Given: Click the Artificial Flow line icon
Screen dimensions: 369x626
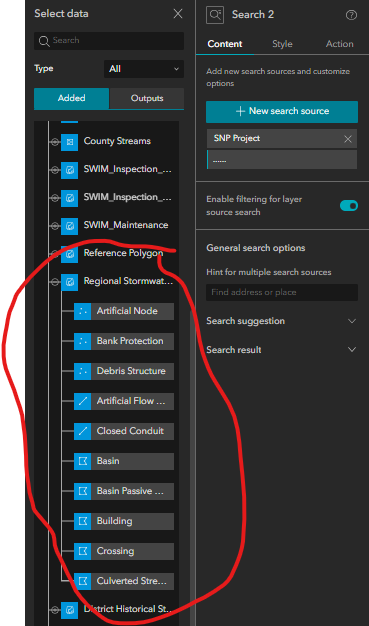Looking at the screenshot, I should click(x=83, y=401).
